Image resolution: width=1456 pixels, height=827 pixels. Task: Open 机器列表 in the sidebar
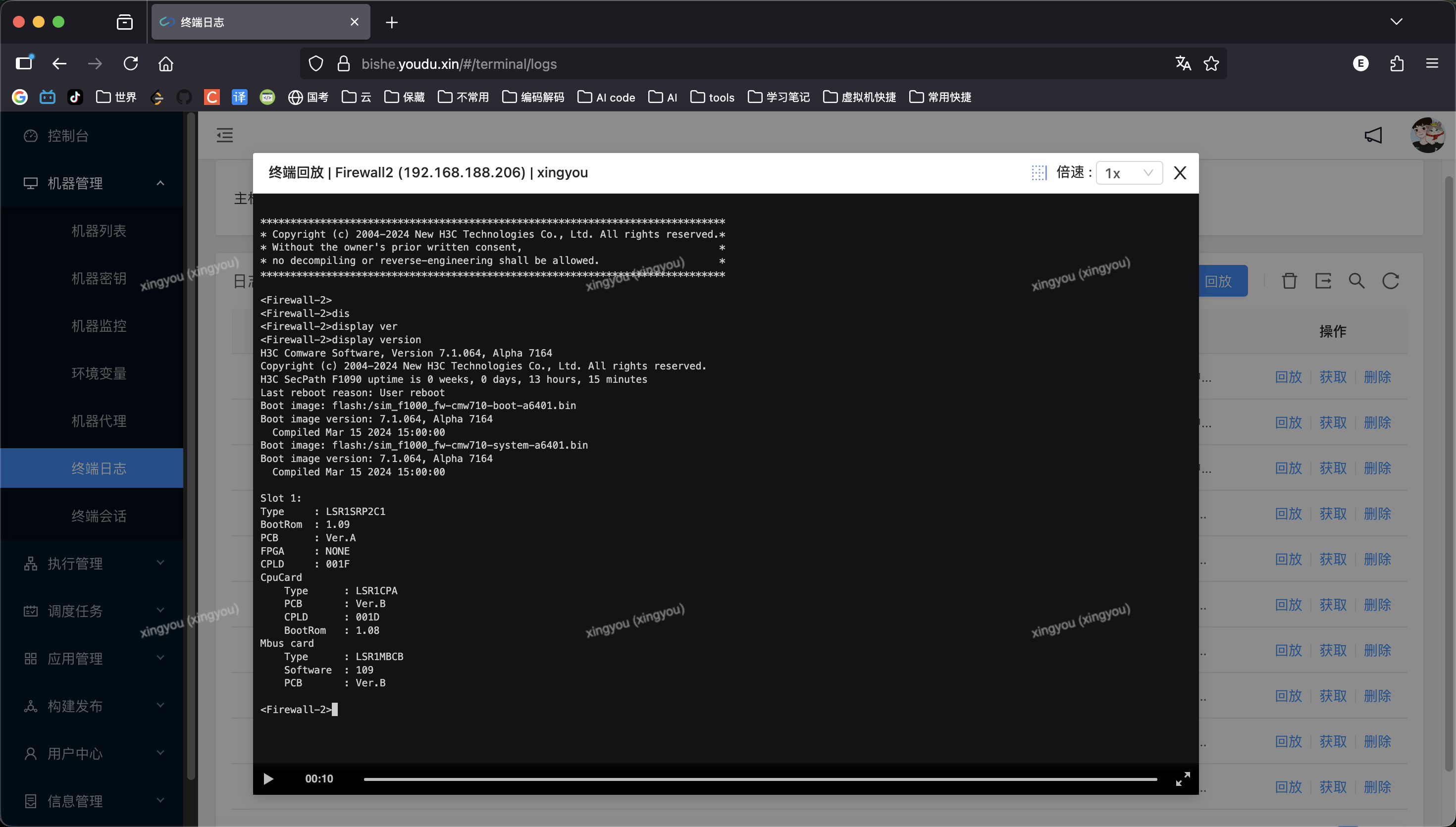(99, 231)
